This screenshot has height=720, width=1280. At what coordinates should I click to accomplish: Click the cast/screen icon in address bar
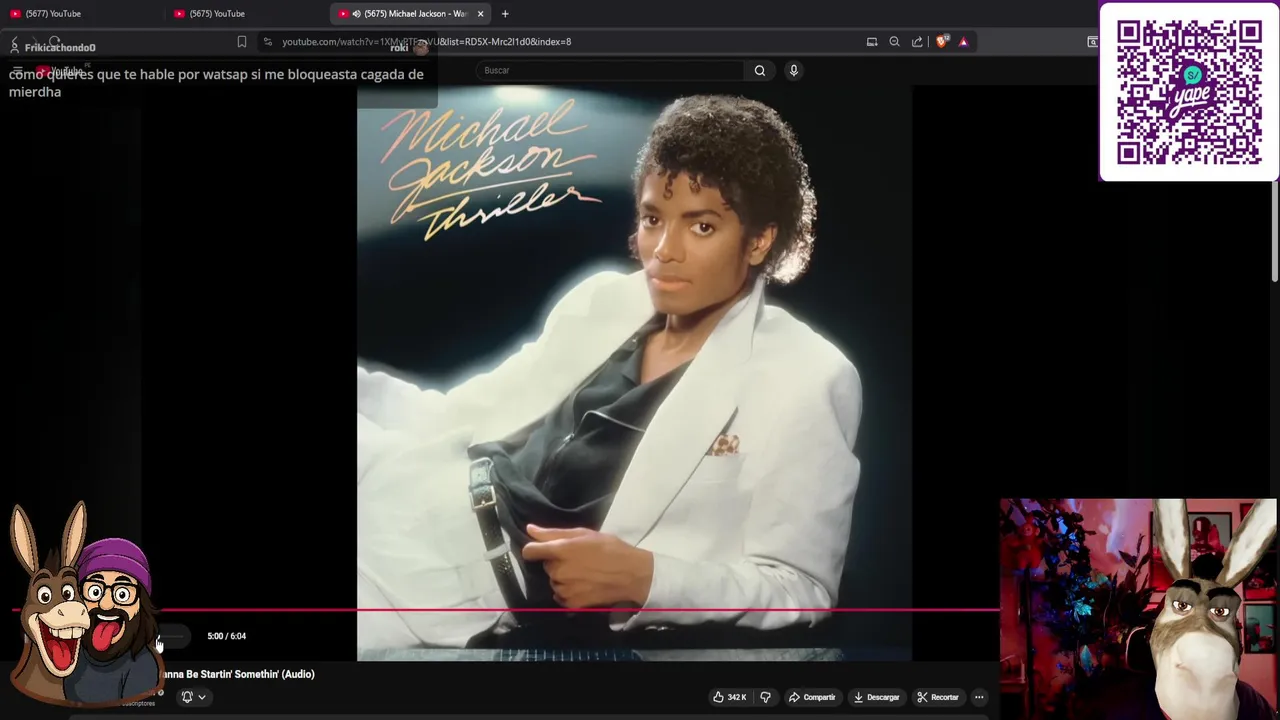(x=872, y=42)
